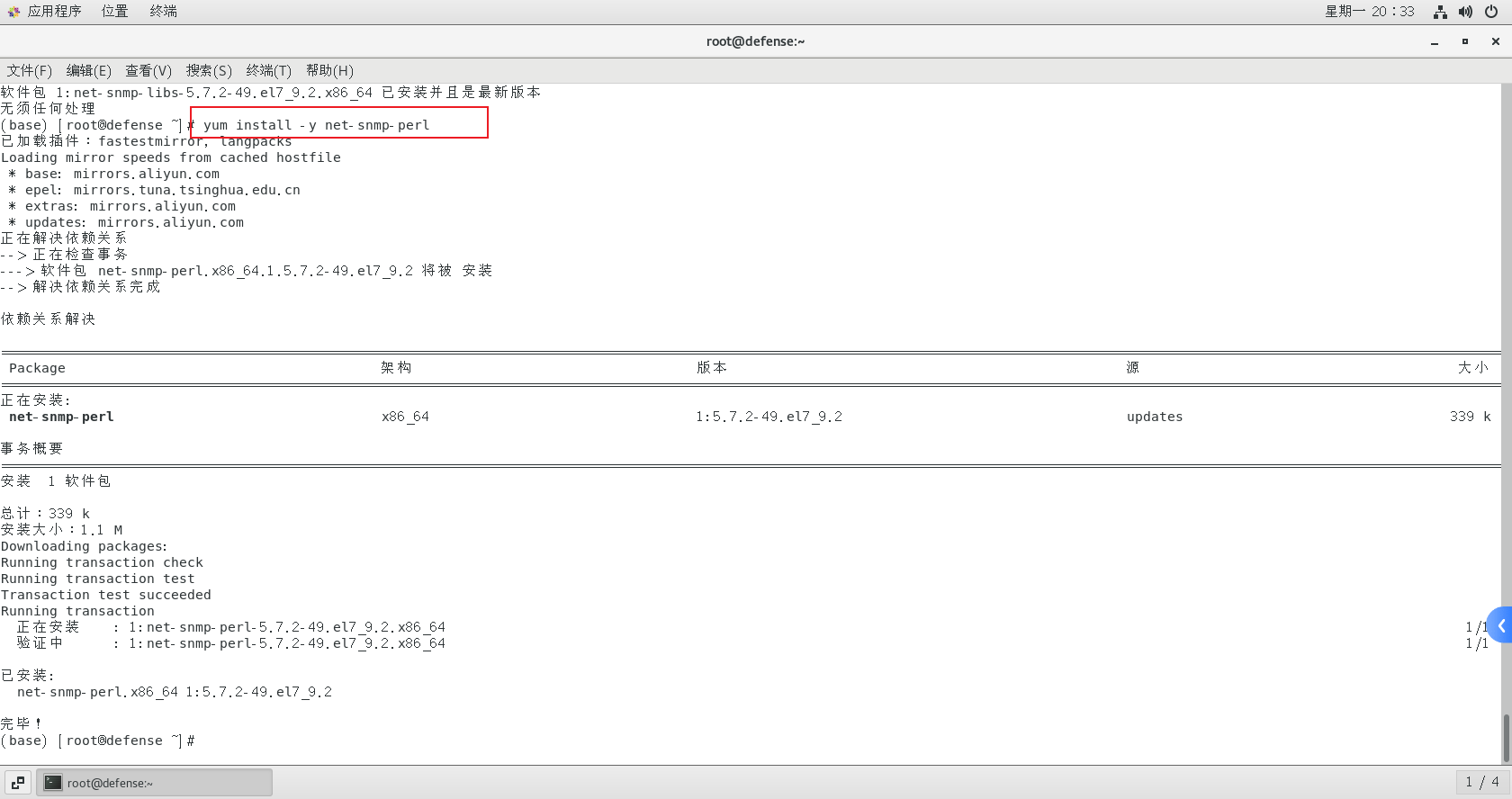Screen dimensions: 1512x799
Task: Click the '339 k' size cell
Action: pyautogui.click(x=1470, y=417)
